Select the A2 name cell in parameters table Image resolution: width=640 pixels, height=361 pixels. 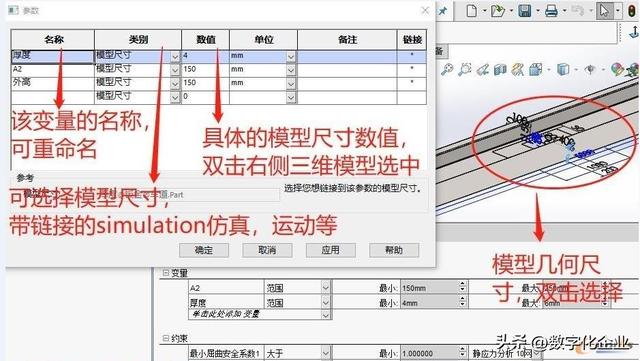tap(53, 70)
